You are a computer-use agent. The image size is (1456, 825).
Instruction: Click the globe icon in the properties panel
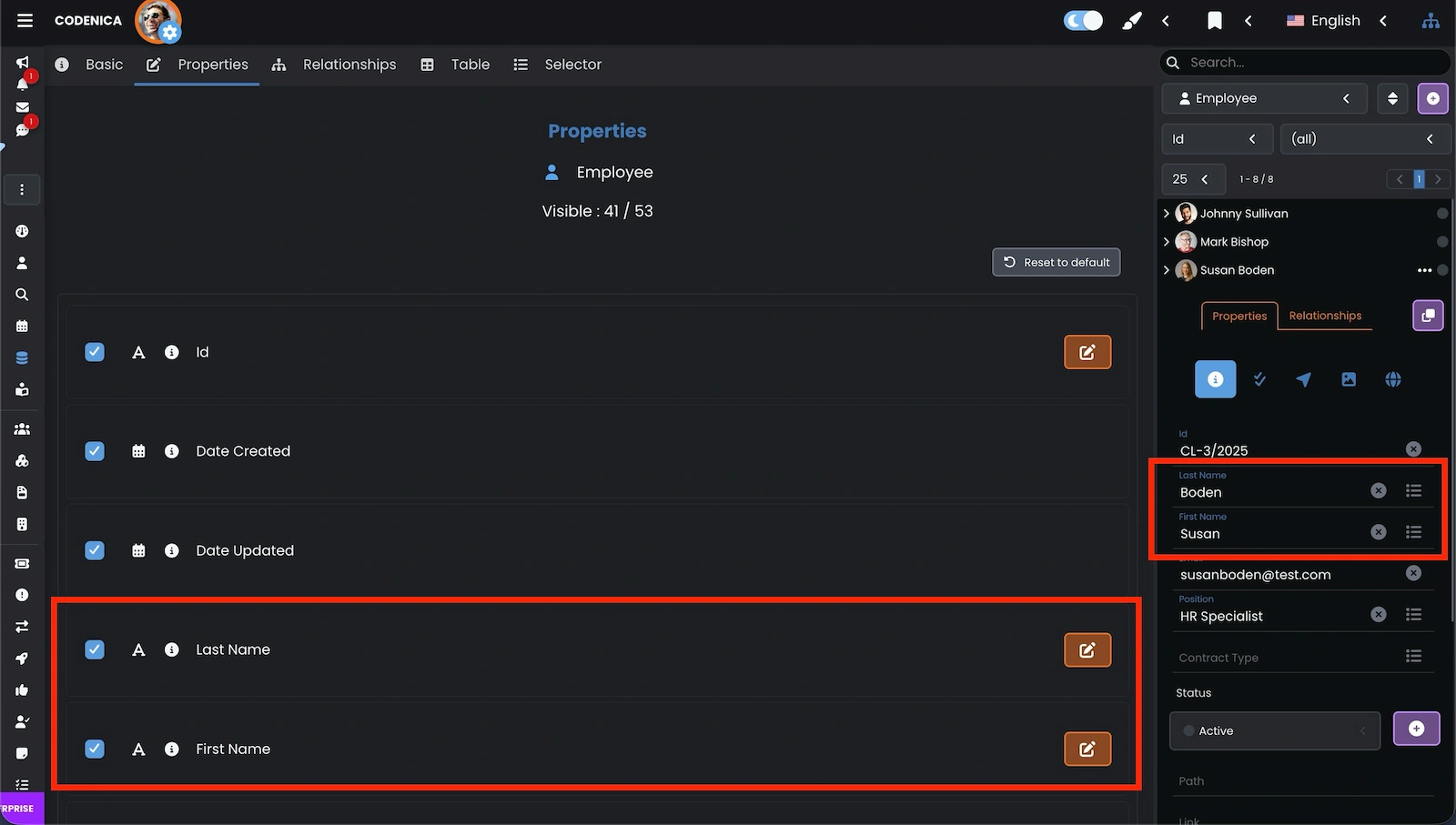(1392, 379)
